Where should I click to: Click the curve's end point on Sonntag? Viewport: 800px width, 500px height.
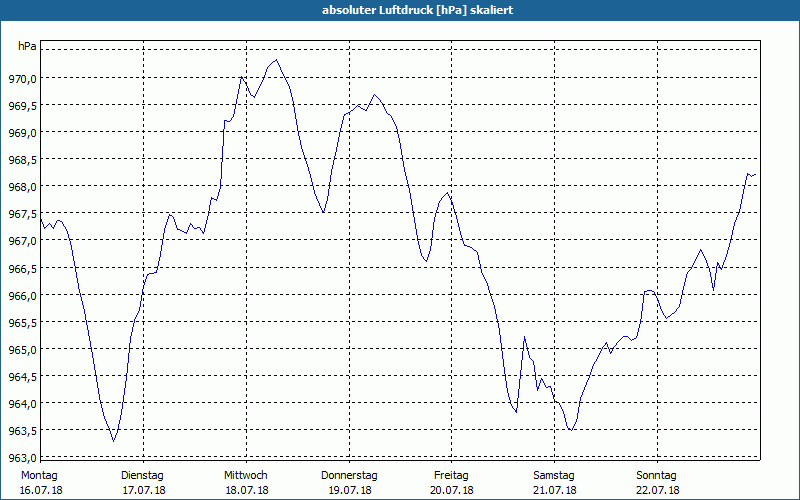pos(756,174)
